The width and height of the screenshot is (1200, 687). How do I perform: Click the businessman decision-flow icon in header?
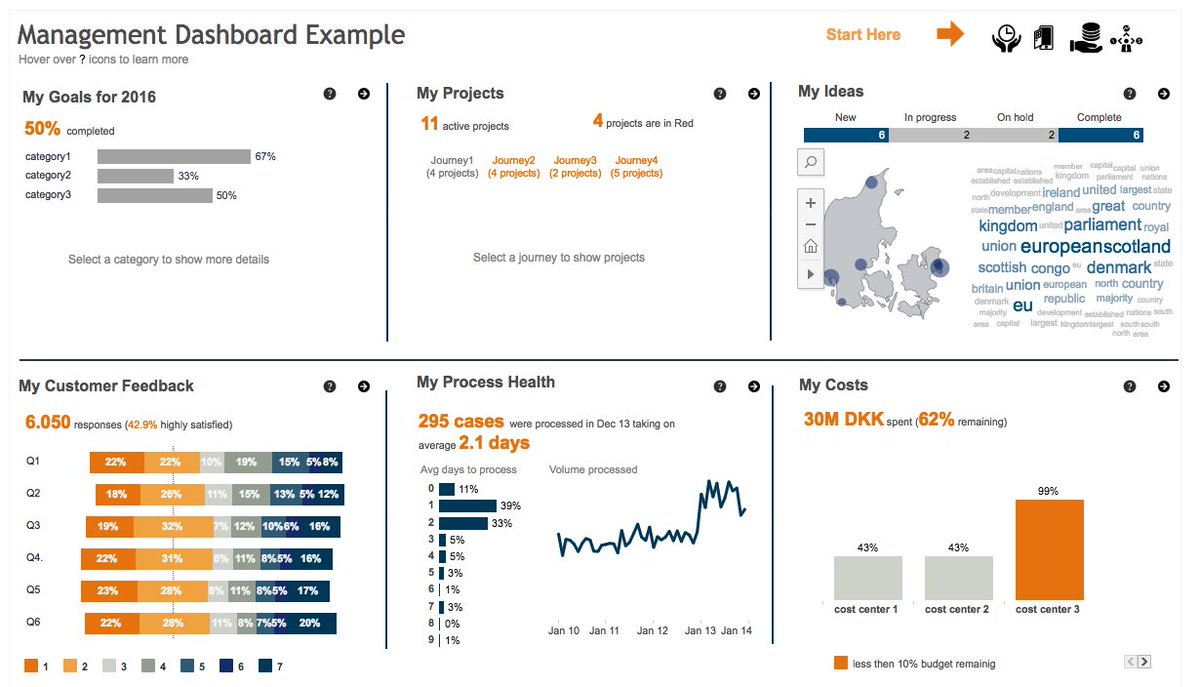(x=1127, y=38)
